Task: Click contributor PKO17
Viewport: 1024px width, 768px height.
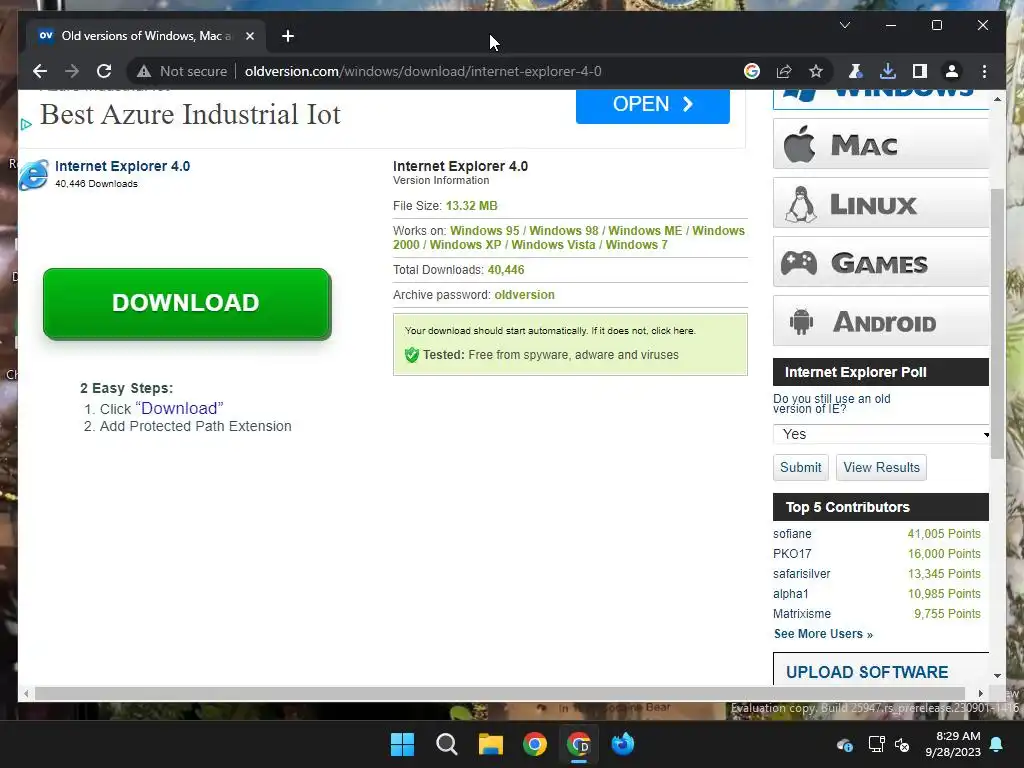Action: tap(792, 554)
